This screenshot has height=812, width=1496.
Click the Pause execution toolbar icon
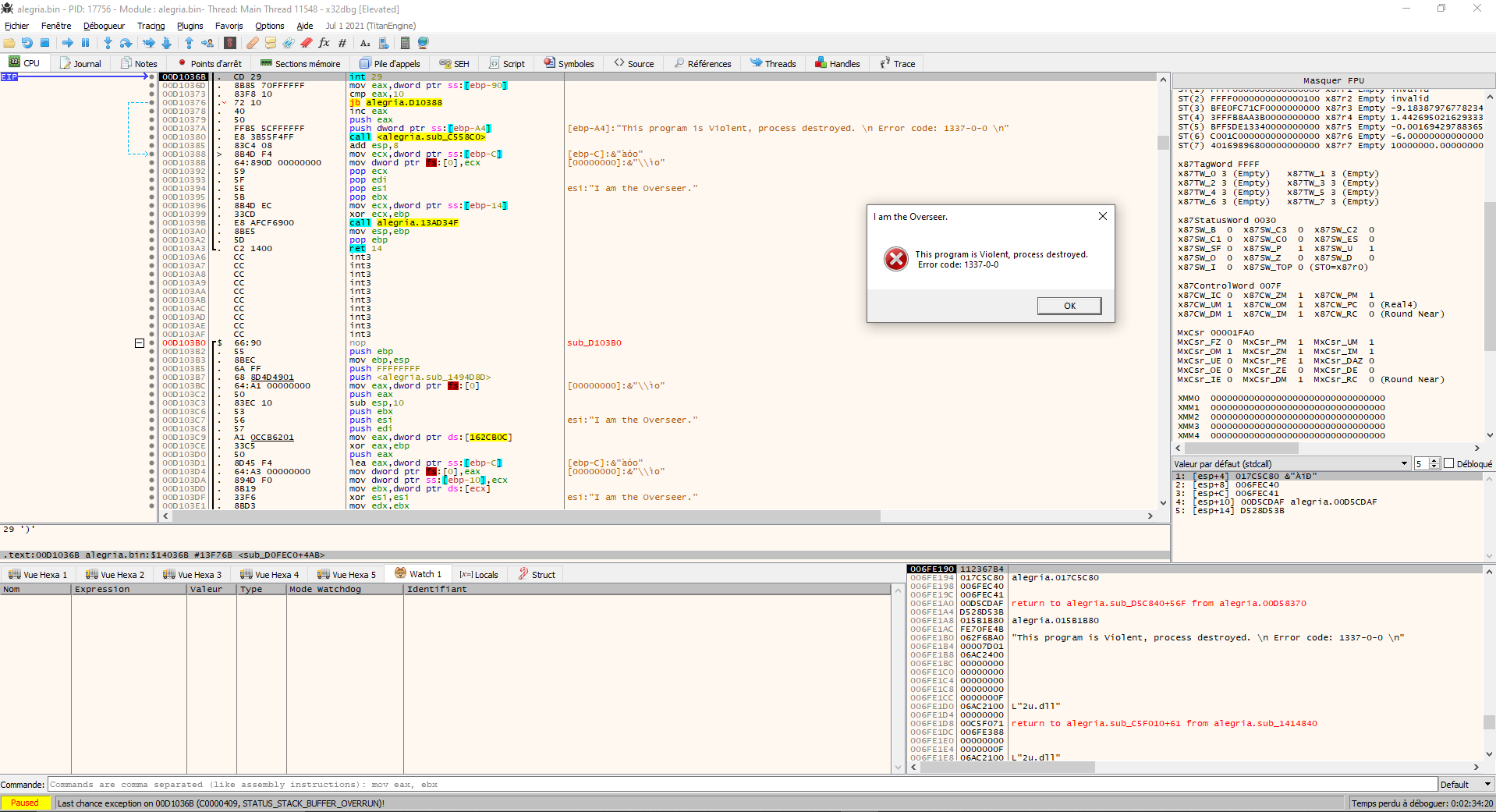click(86, 43)
